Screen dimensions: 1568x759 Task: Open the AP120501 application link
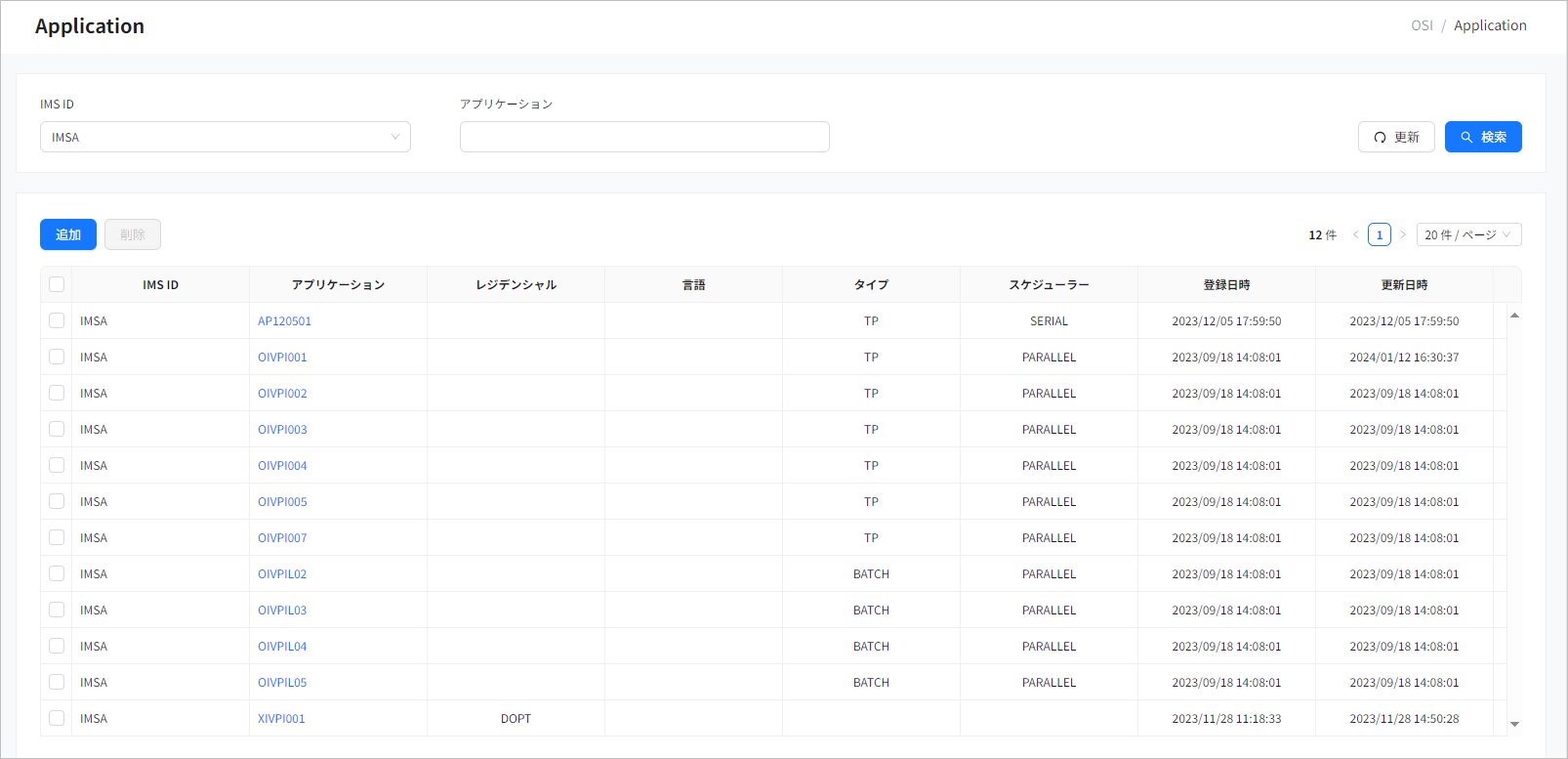click(284, 321)
